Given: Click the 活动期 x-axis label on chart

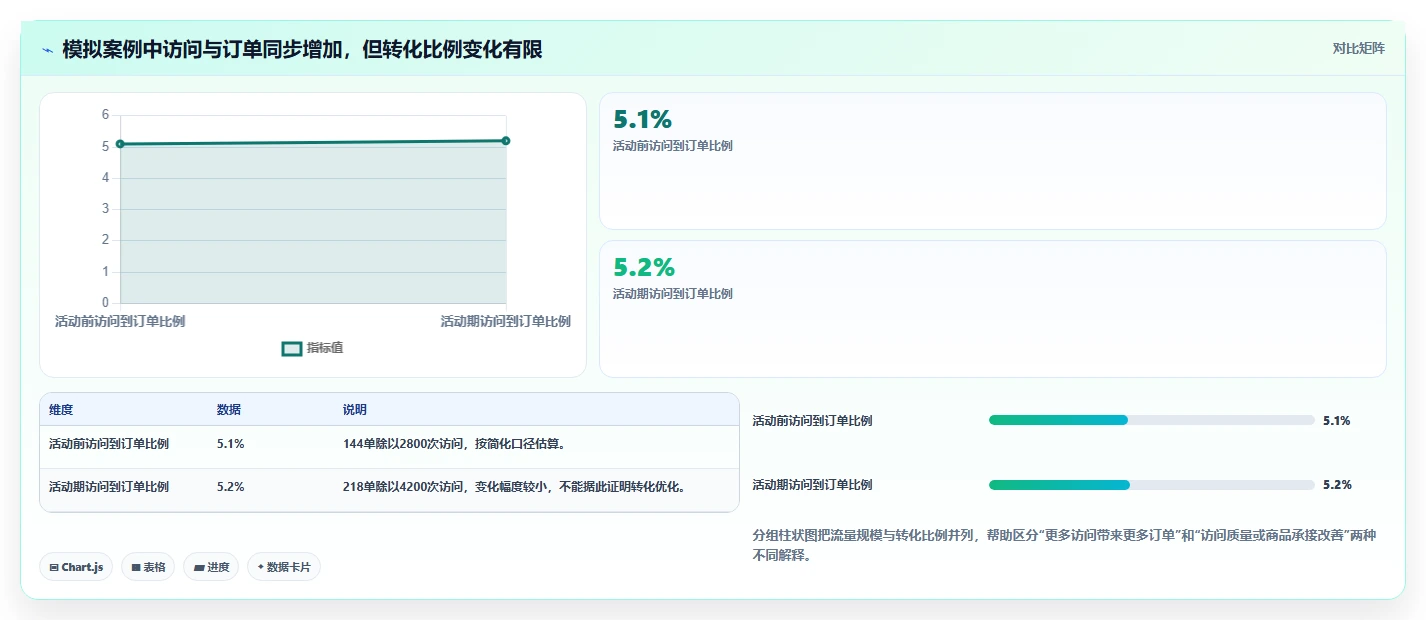Looking at the screenshot, I should click(506, 322).
